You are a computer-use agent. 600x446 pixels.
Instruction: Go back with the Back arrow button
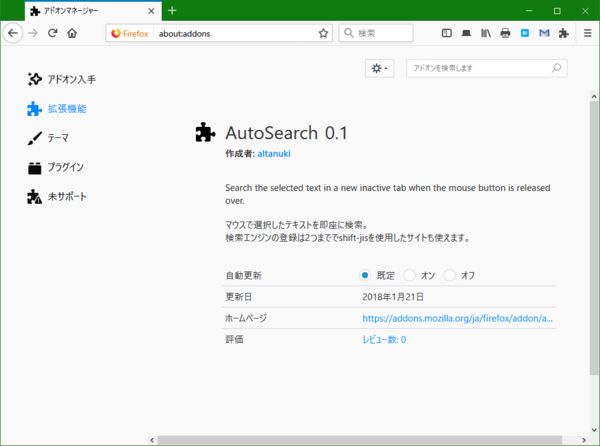click(x=13, y=33)
